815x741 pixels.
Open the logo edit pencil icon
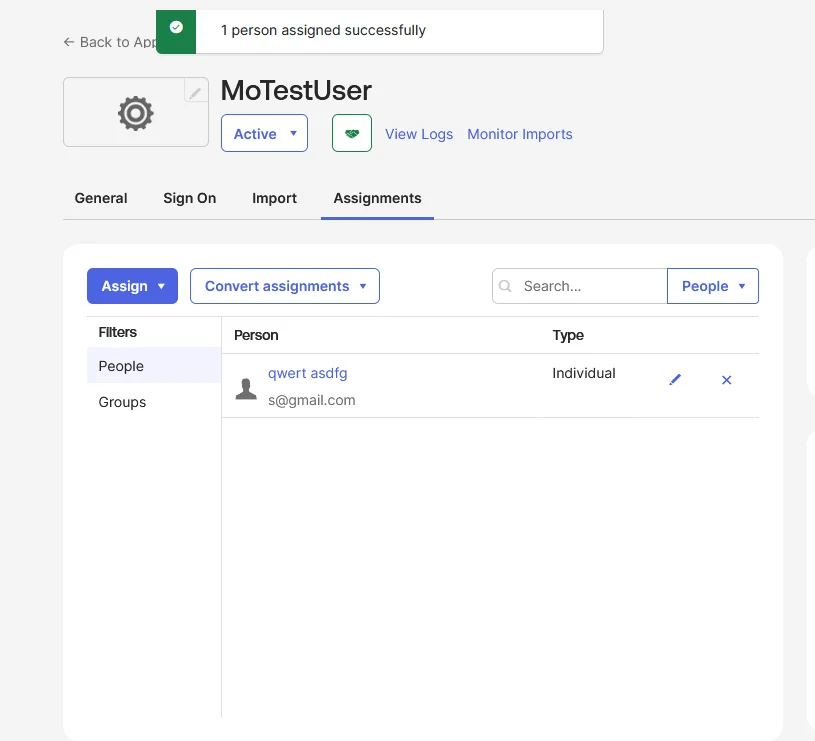coord(196,91)
